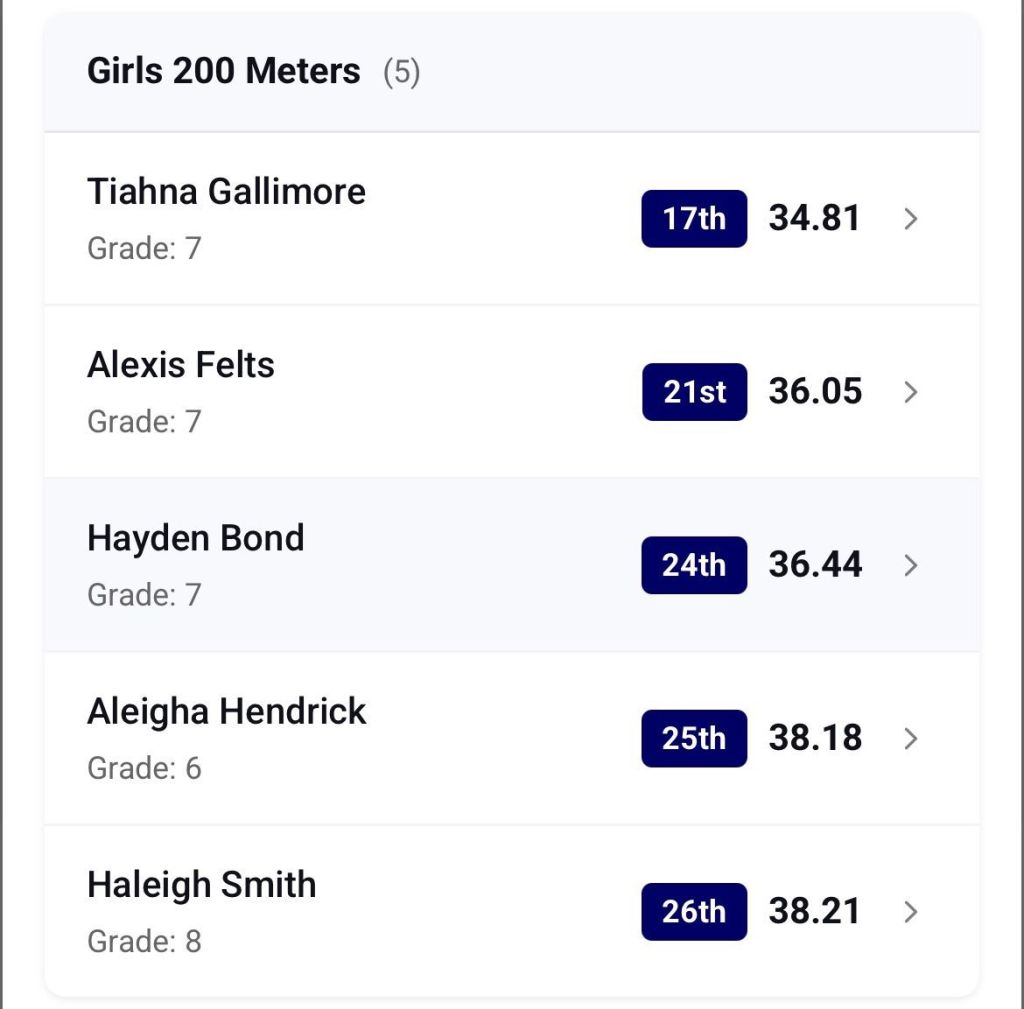The image size is (1024, 1009).
Task: Click the 21st place badge
Action: (x=694, y=392)
